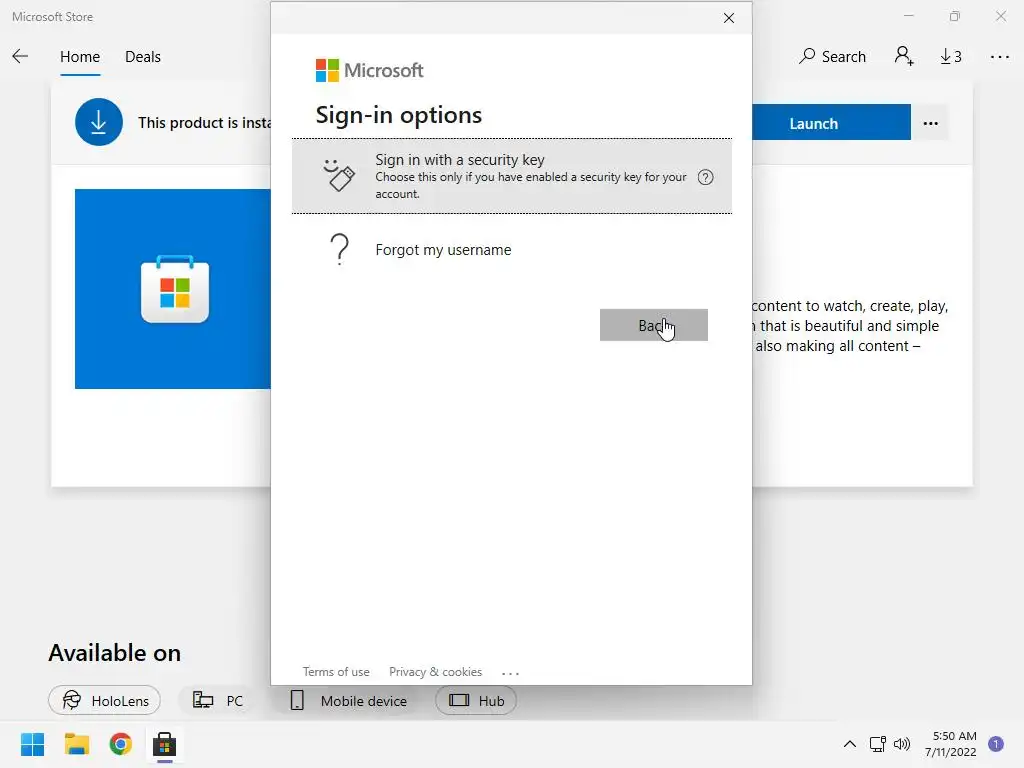Choose Forgot my username option
Screen dimensions: 1024x768
511,249
